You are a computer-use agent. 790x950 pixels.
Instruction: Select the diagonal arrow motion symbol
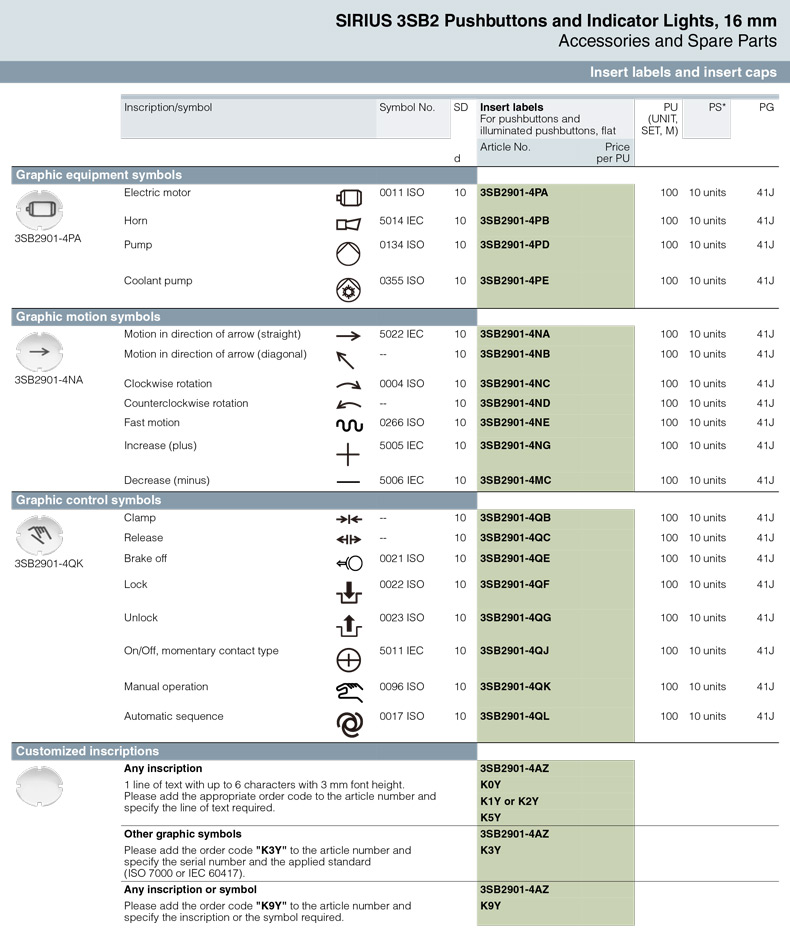click(346, 360)
